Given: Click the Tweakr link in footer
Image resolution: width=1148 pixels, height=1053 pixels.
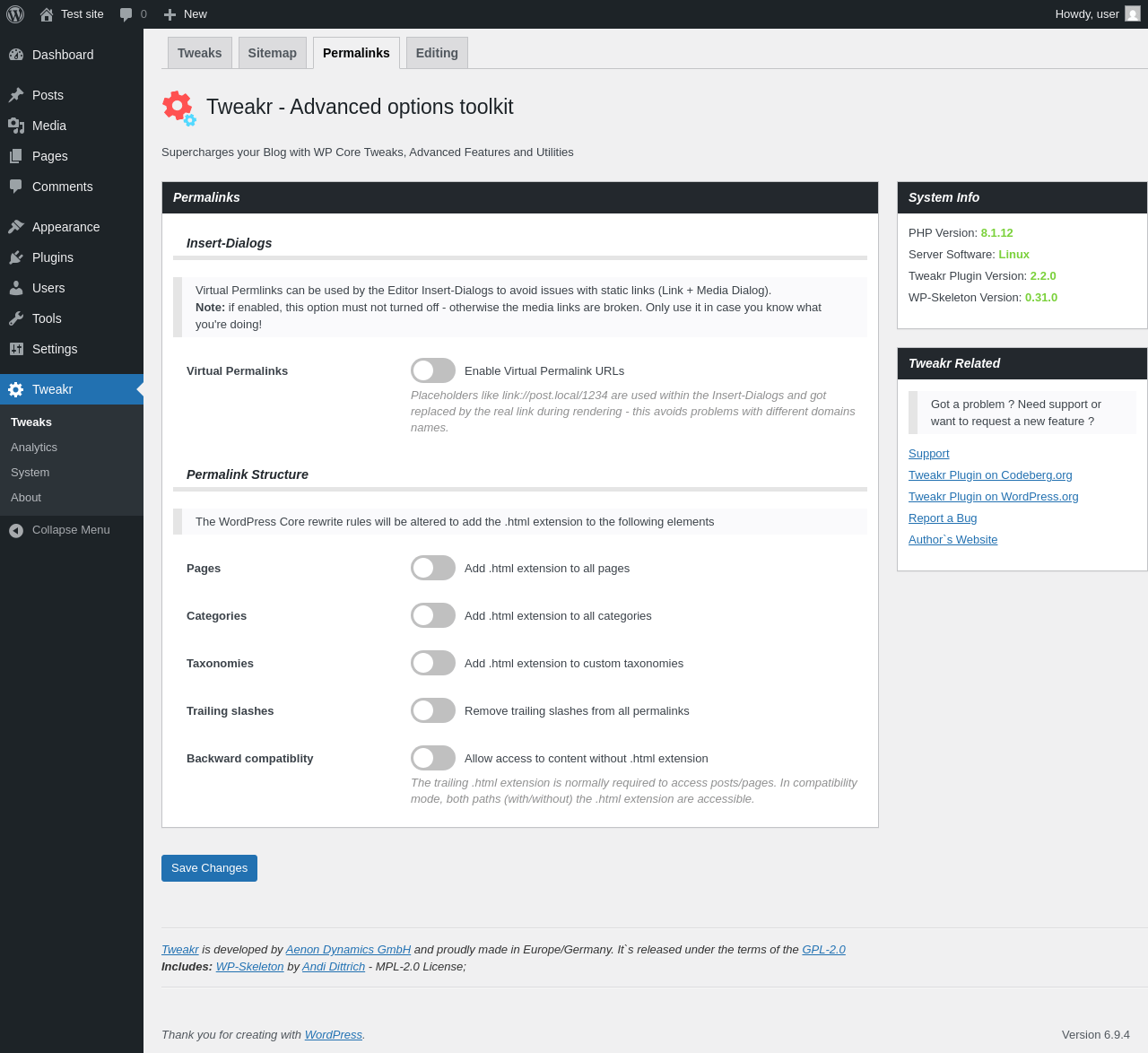Looking at the screenshot, I should tap(180, 950).
